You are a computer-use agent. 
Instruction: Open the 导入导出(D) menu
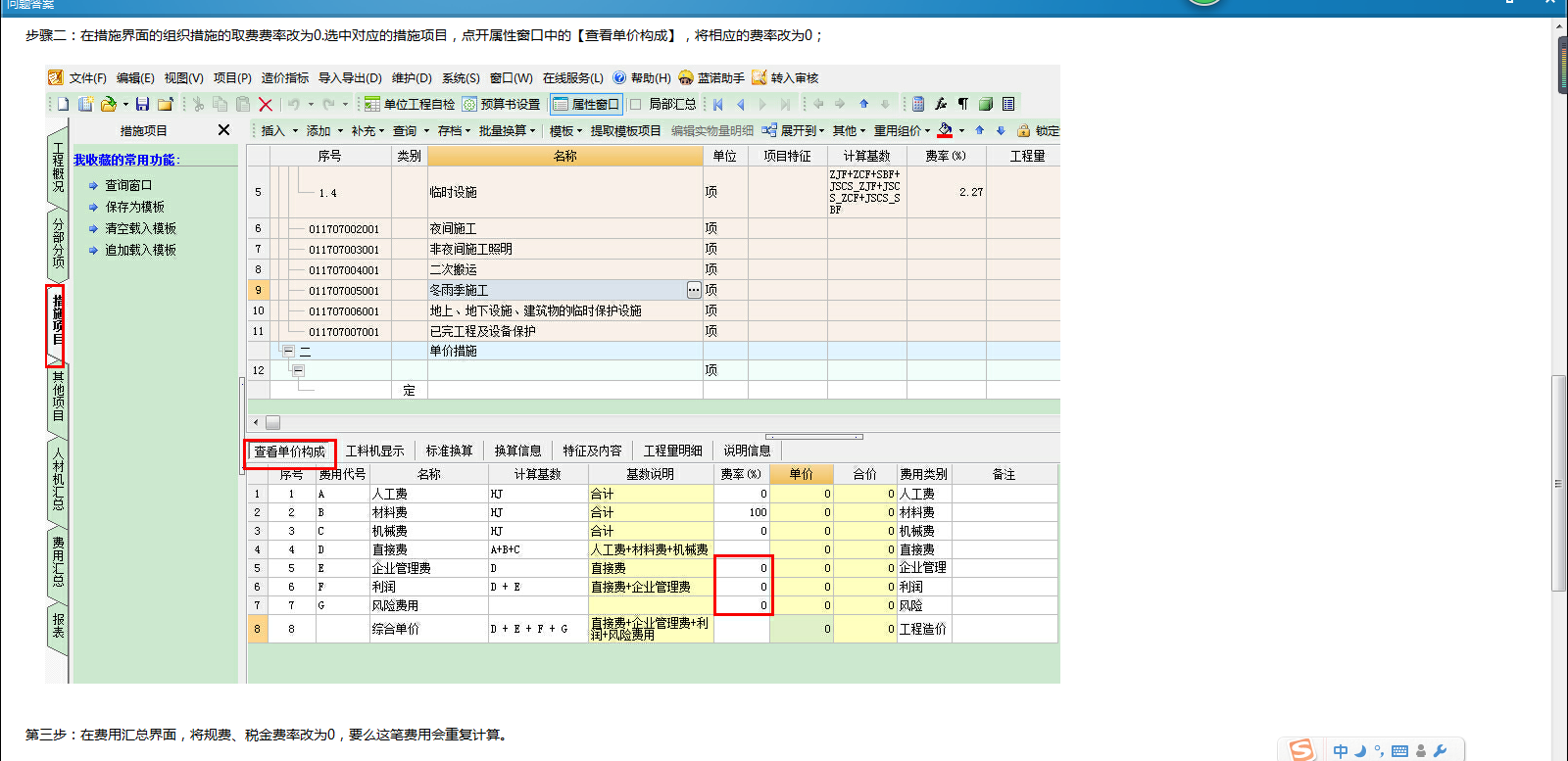pos(350,77)
